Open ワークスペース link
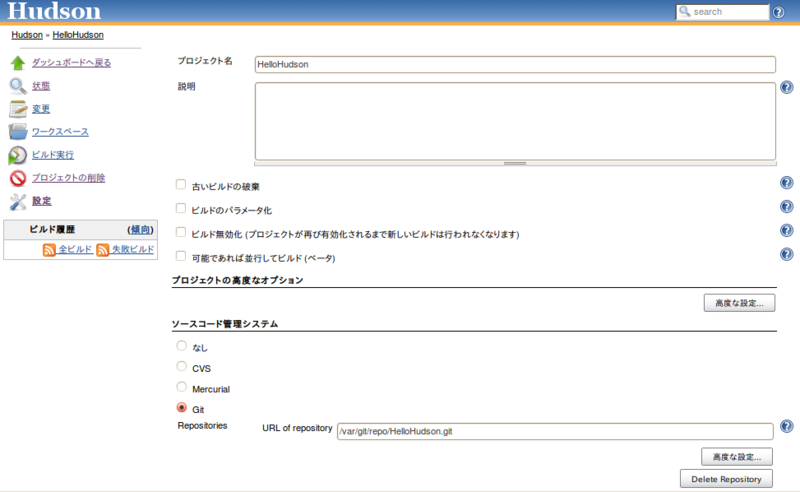 [x=60, y=132]
